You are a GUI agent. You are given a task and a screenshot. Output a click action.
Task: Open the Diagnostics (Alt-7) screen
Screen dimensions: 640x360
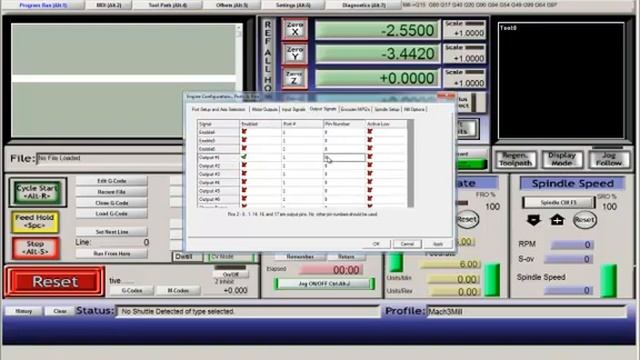click(x=364, y=5)
